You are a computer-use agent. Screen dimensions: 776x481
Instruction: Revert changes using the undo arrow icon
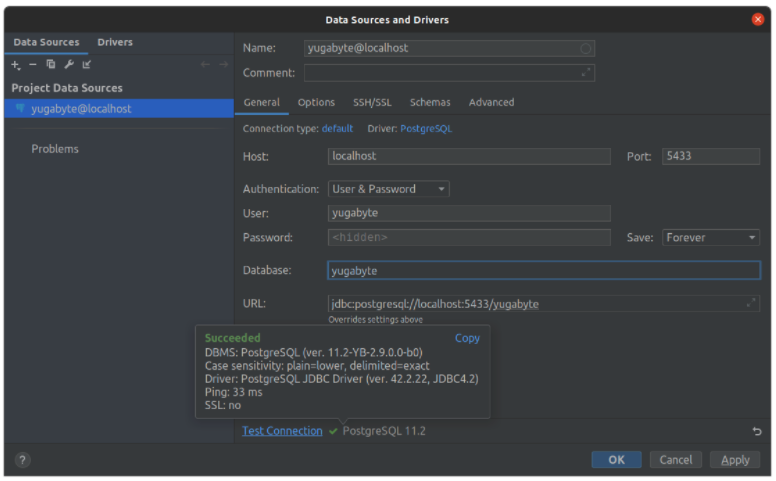(x=757, y=431)
